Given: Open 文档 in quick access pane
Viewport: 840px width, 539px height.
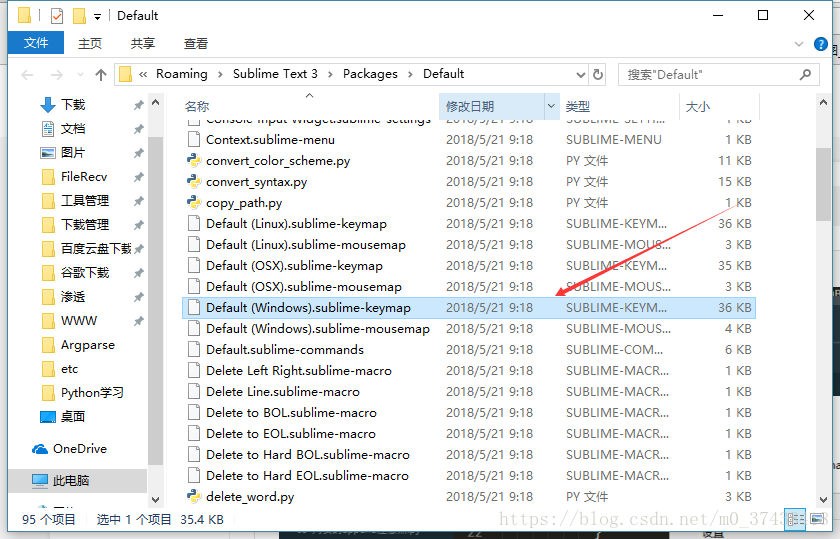Looking at the screenshot, I should click(x=73, y=129).
